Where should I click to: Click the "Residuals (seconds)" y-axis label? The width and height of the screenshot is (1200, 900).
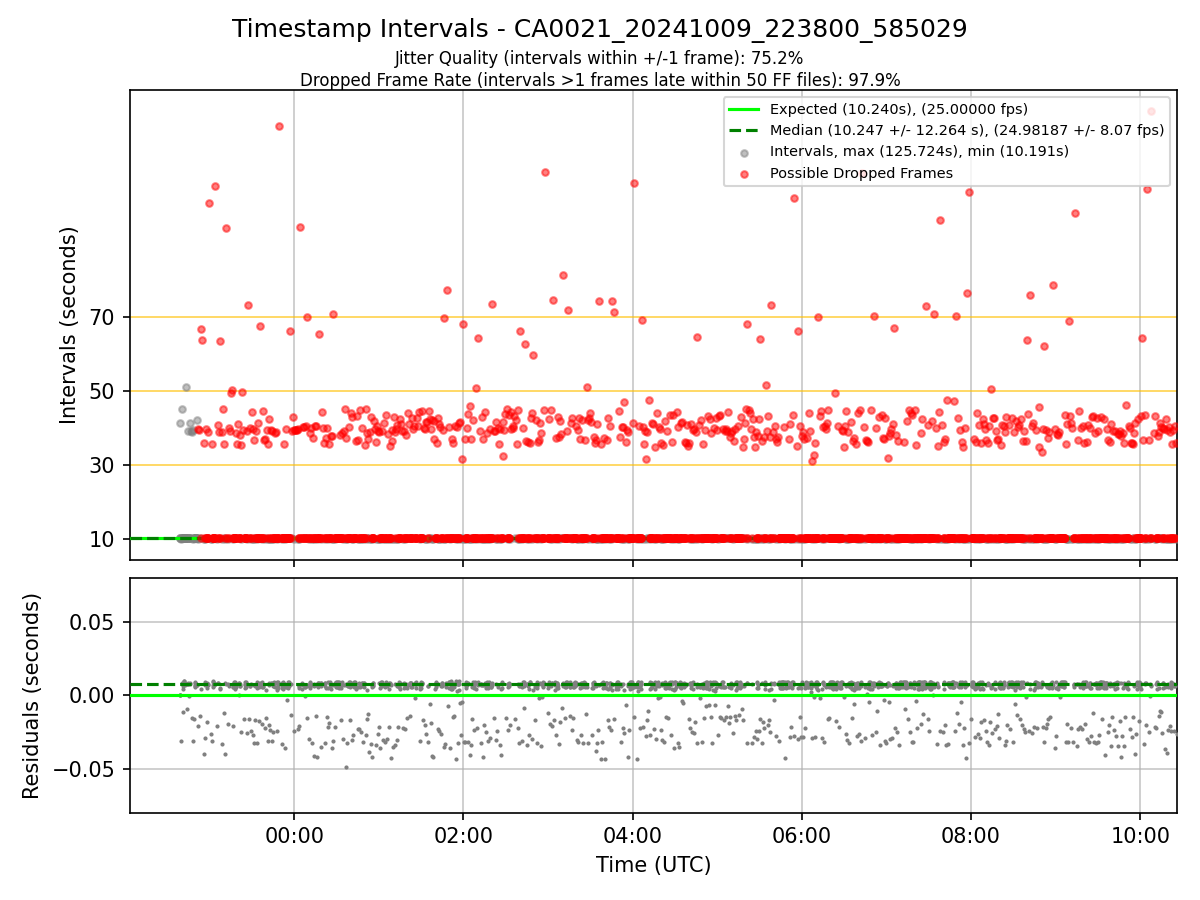point(32,696)
